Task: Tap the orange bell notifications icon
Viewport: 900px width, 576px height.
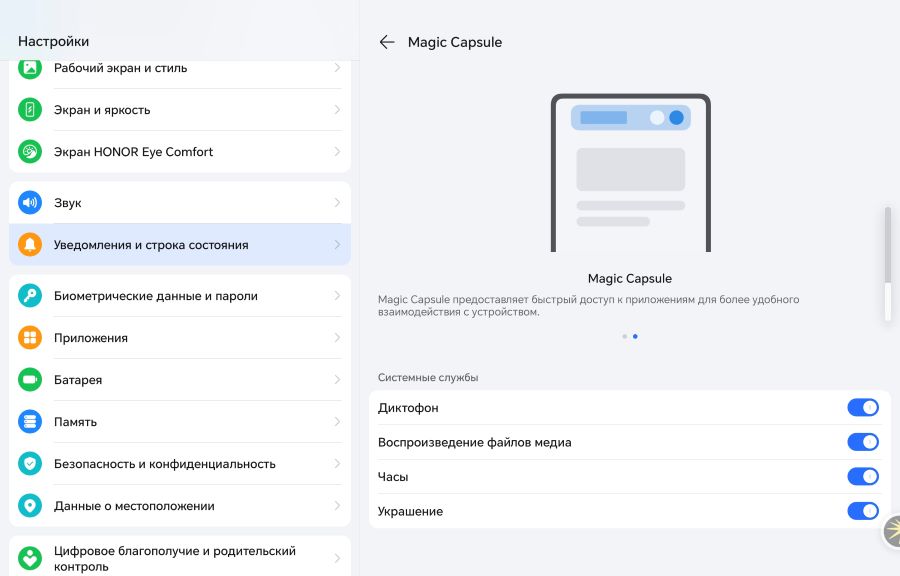Action: [30, 244]
